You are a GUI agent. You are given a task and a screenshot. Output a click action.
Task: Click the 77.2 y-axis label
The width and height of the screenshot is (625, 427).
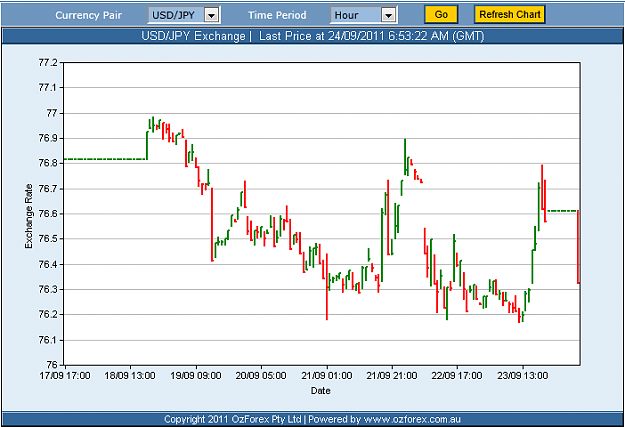click(x=48, y=62)
